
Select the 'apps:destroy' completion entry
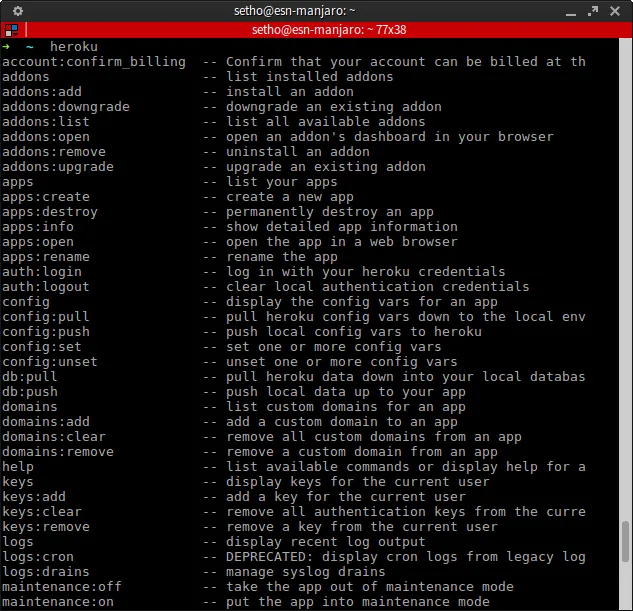50,212
